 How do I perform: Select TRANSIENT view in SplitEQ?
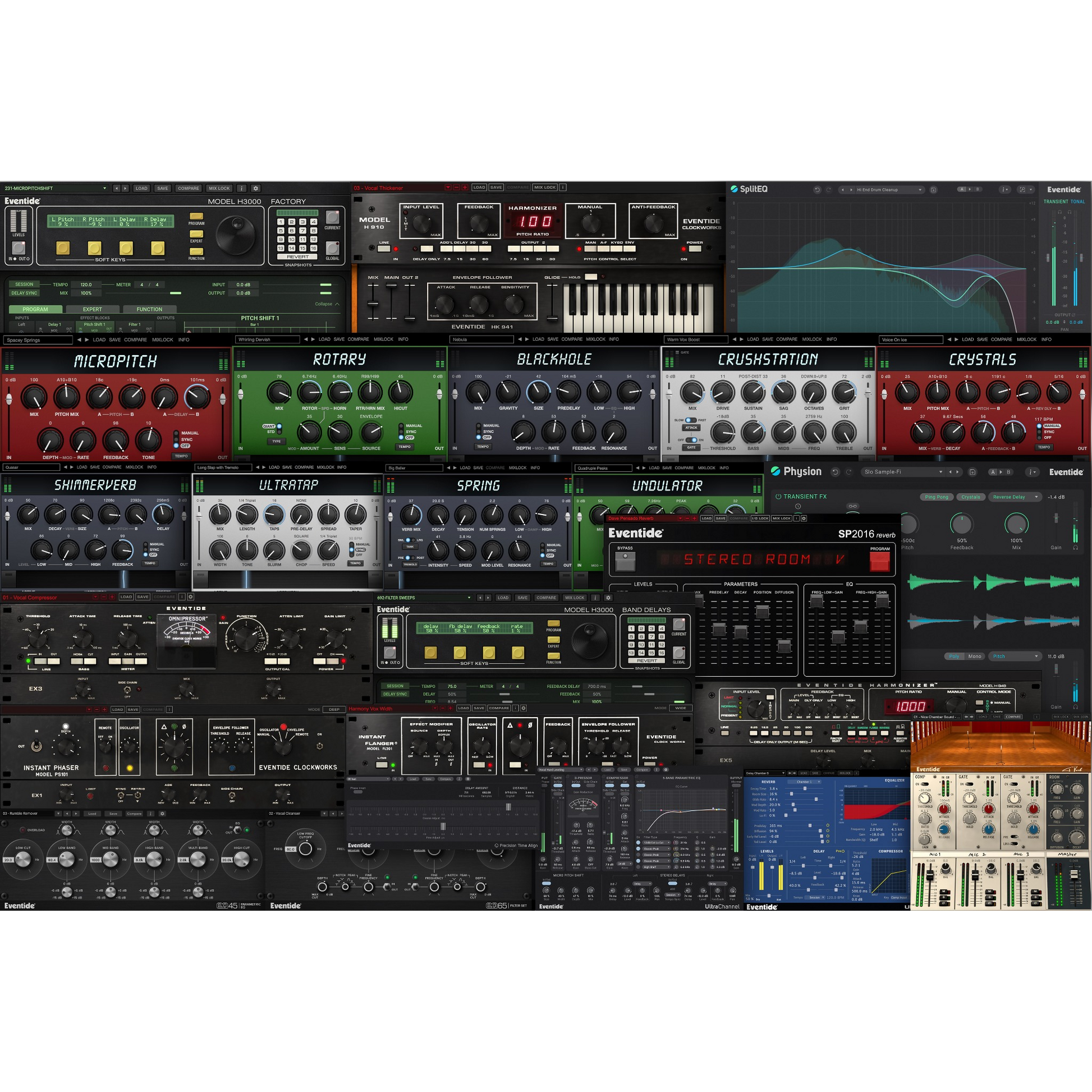pyautogui.click(x=1056, y=202)
